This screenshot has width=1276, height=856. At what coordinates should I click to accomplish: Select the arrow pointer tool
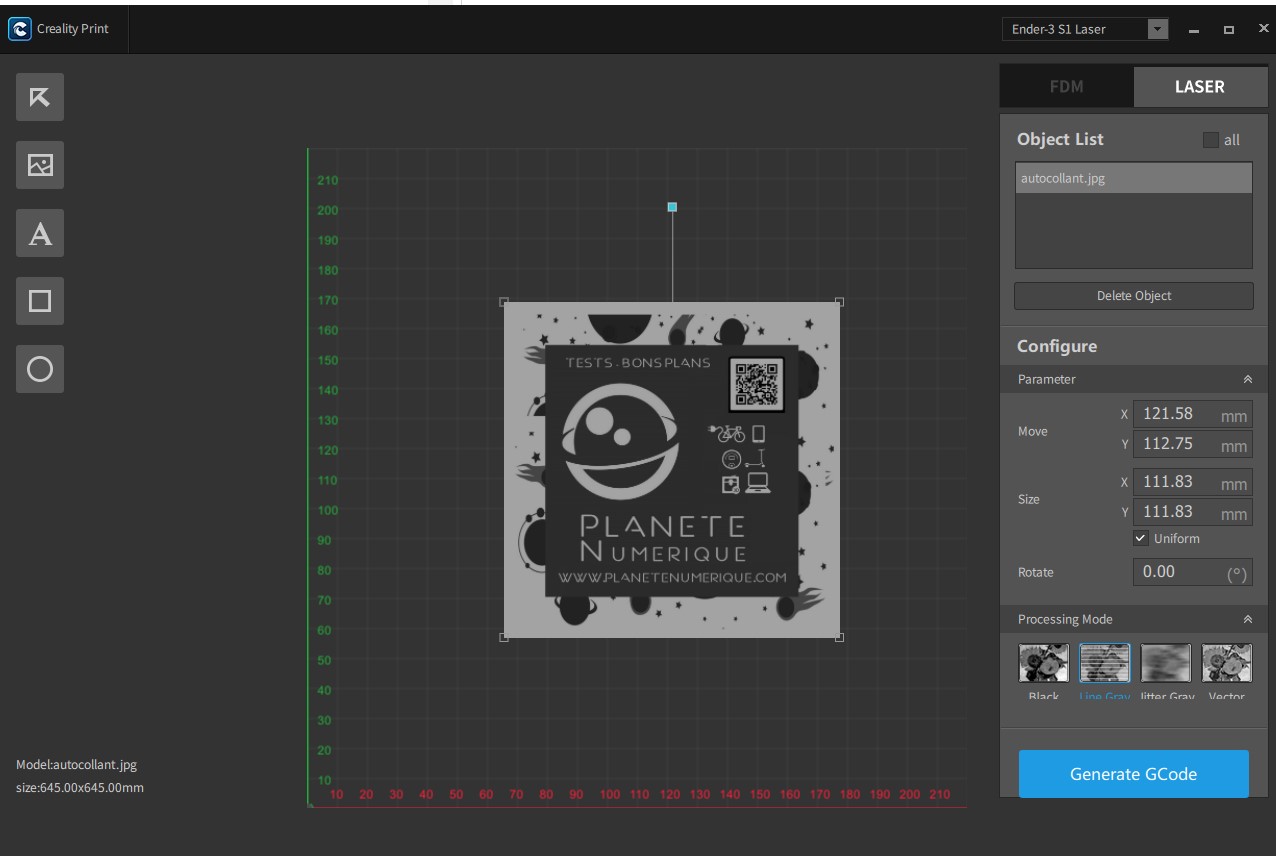(40, 97)
